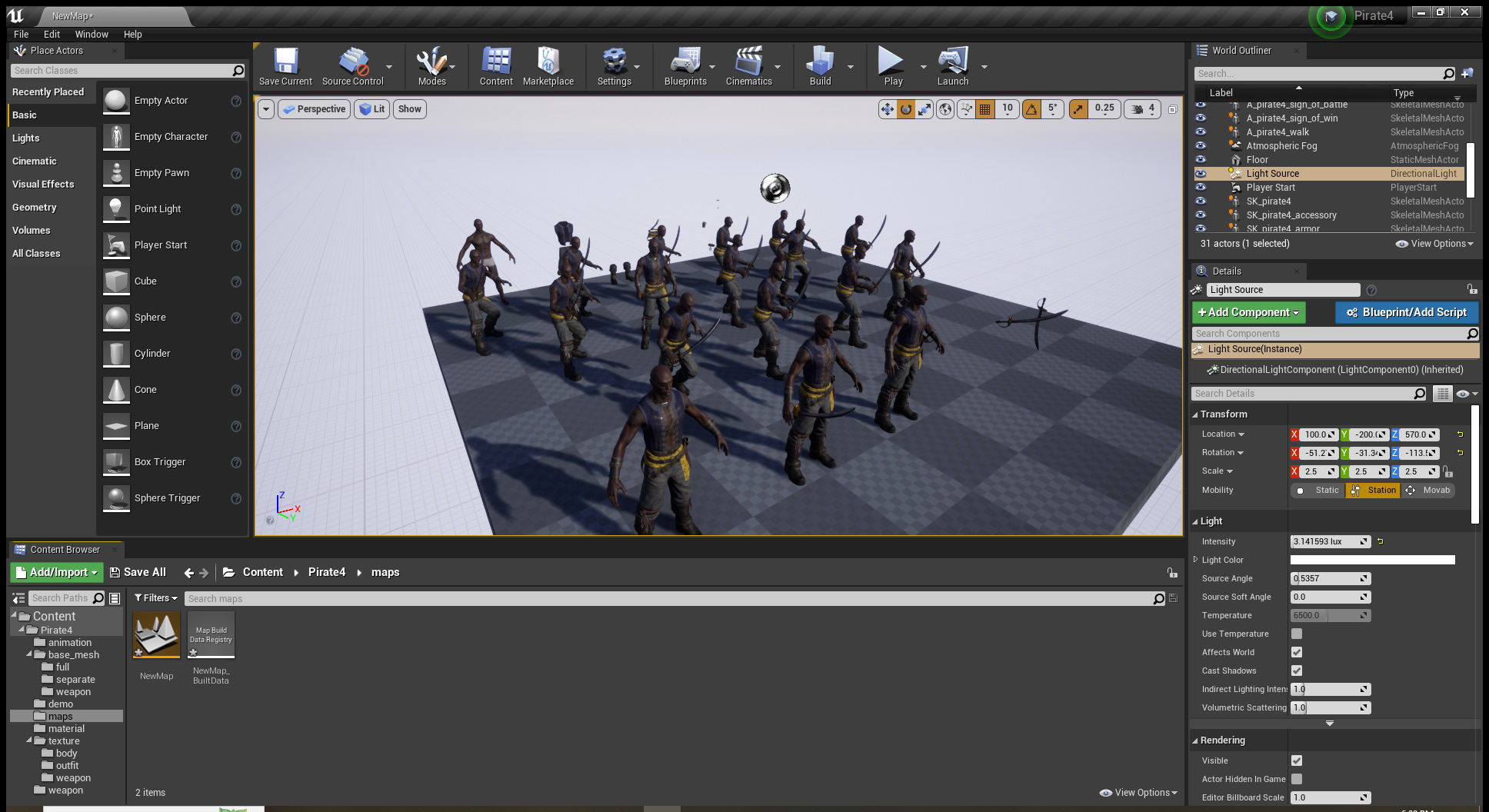Open the Modes toolbar button

(x=431, y=66)
